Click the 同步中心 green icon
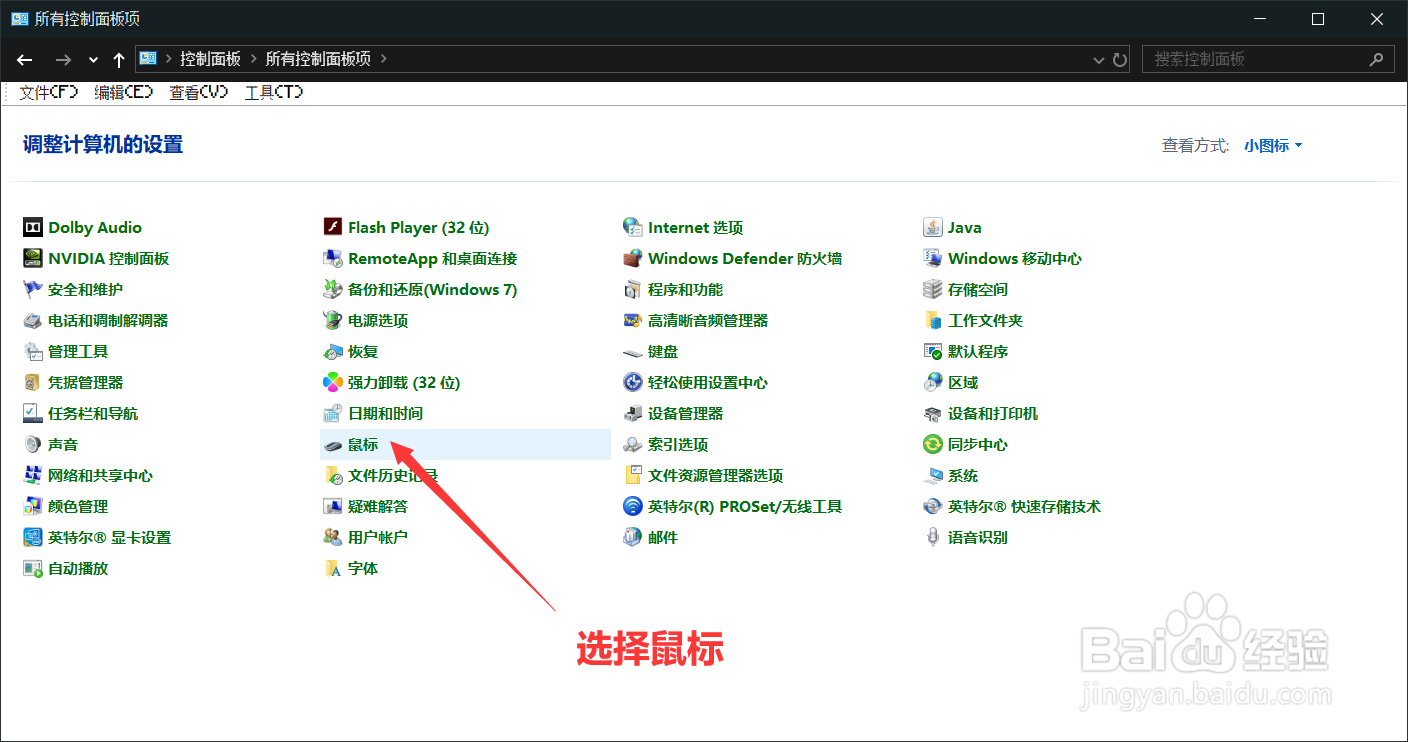The height and width of the screenshot is (742, 1408). pos(933,444)
